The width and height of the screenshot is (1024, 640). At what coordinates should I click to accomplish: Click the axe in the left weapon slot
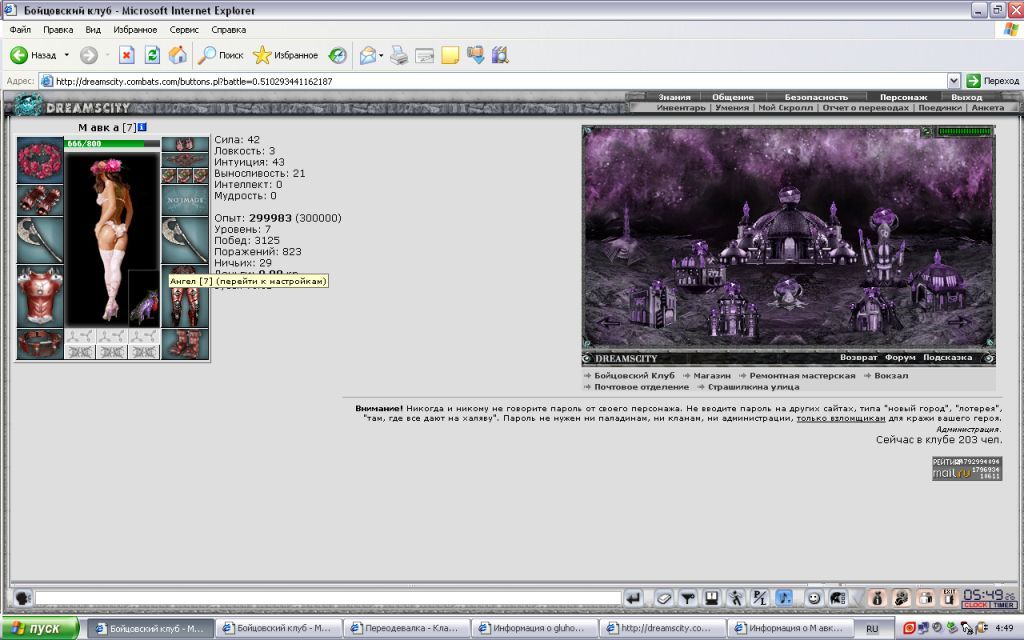click(x=40, y=240)
